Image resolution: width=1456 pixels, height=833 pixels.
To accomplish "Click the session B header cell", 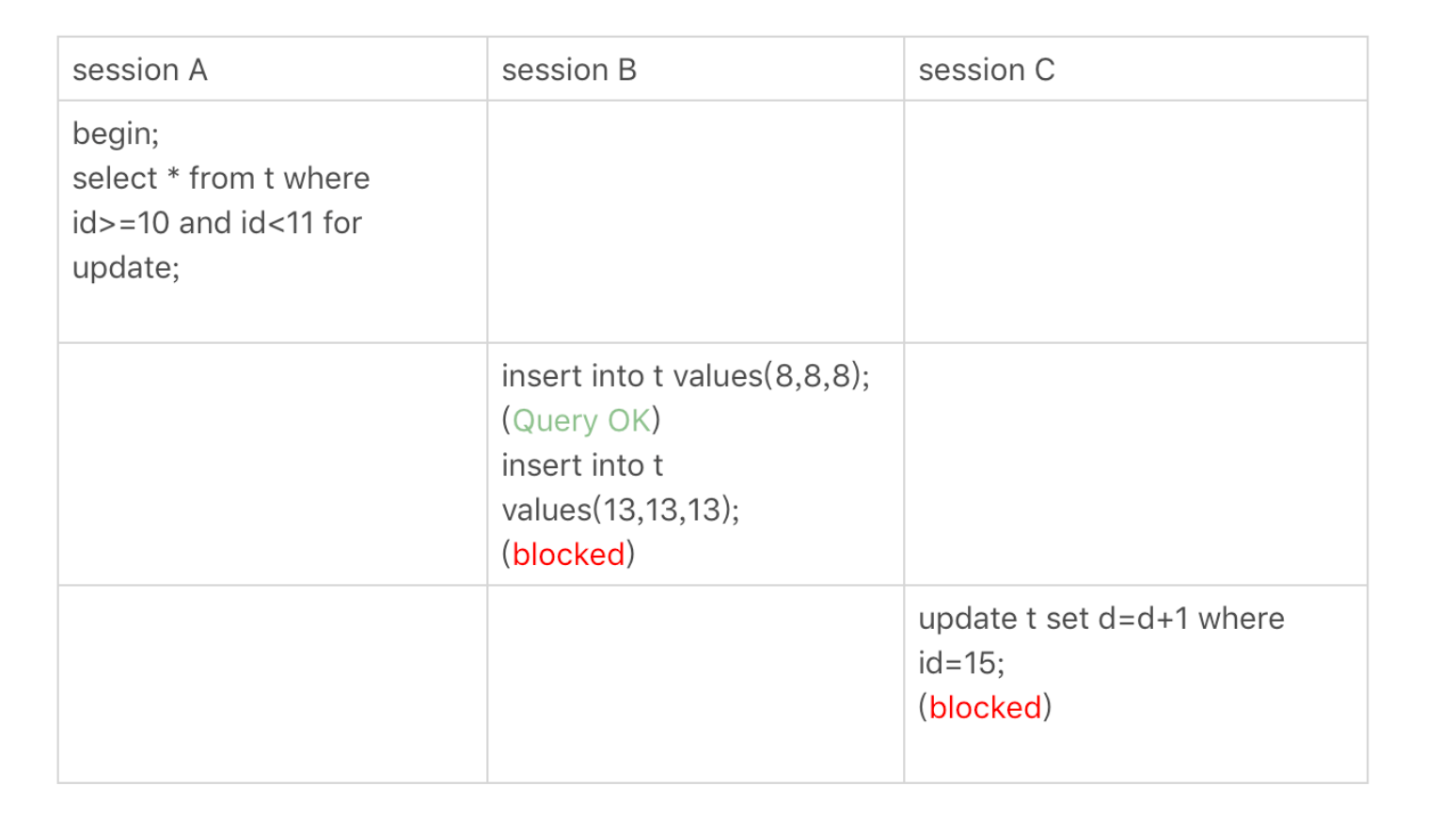I will pos(695,69).
